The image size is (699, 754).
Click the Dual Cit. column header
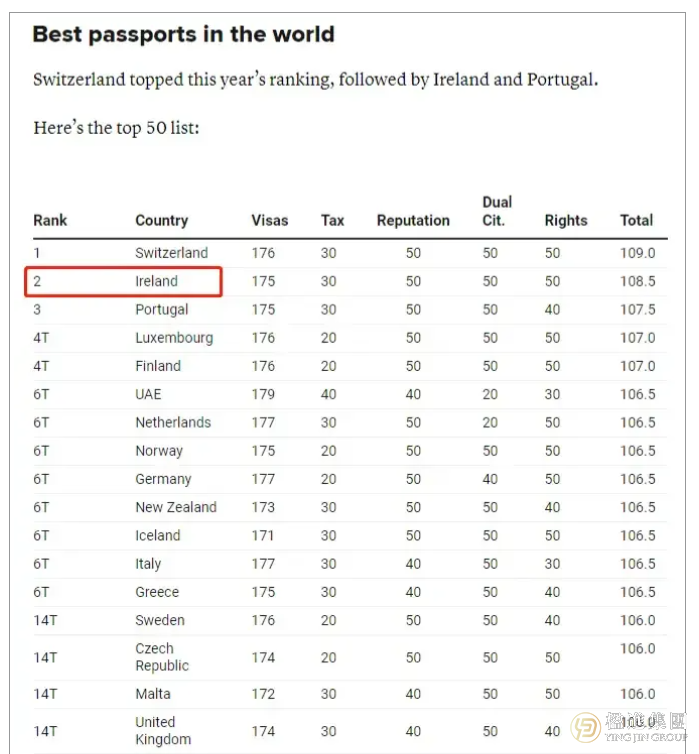(497, 211)
